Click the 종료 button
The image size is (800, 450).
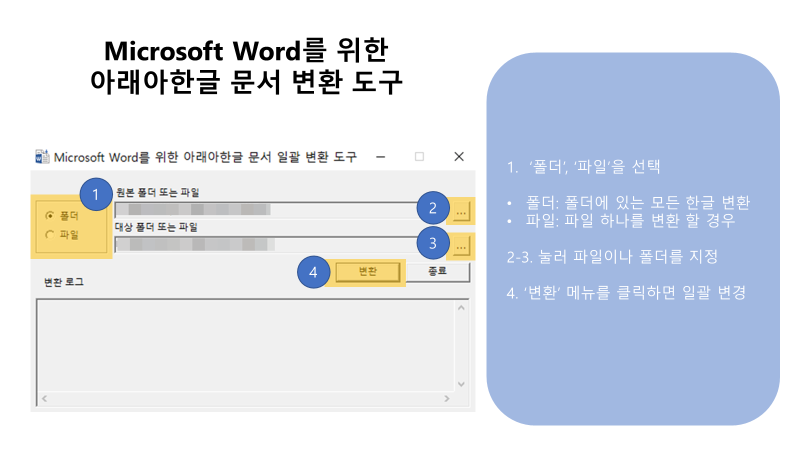(x=438, y=271)
